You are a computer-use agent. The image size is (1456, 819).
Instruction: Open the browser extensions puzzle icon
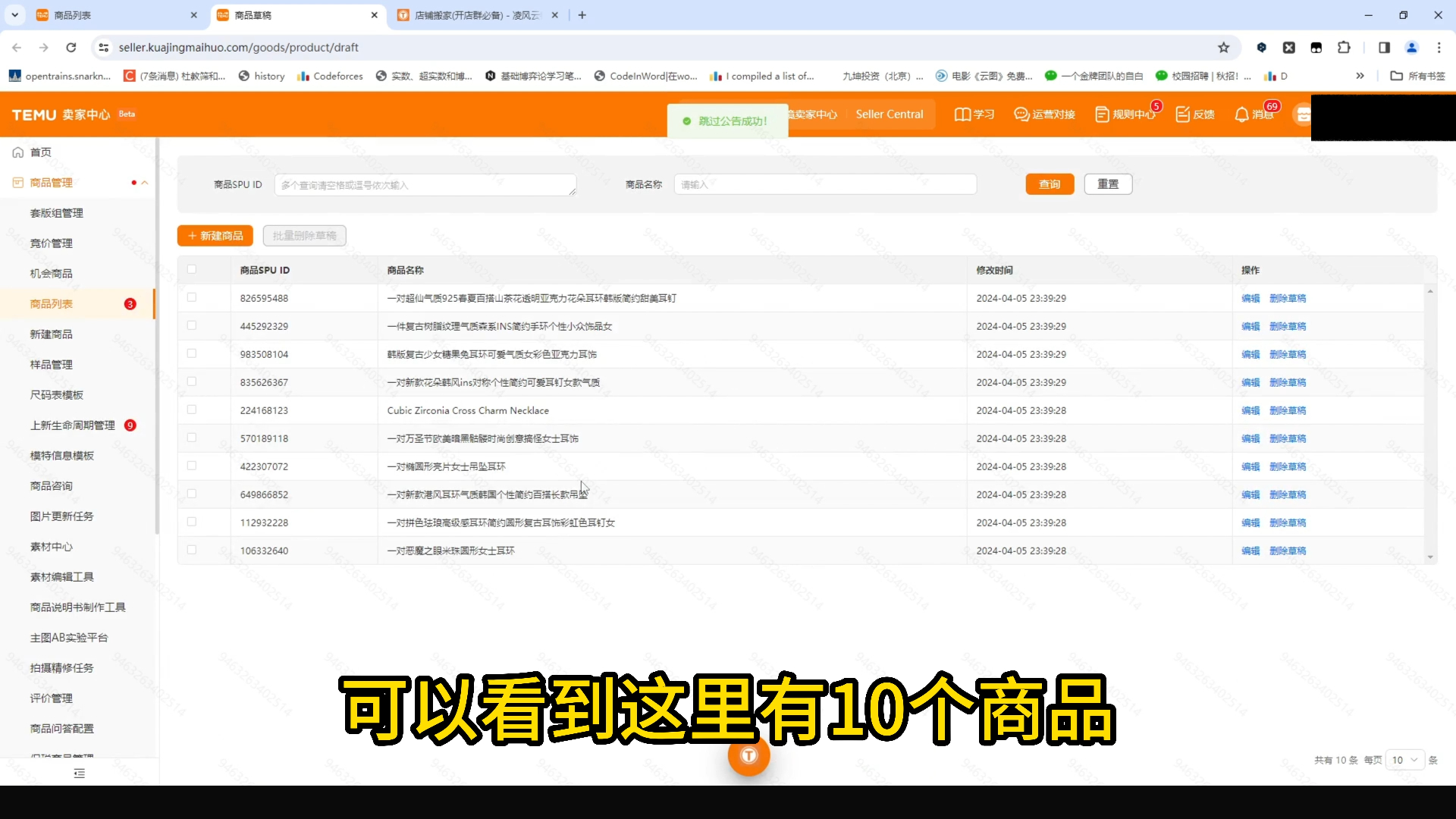click(x=1344, y=47)
